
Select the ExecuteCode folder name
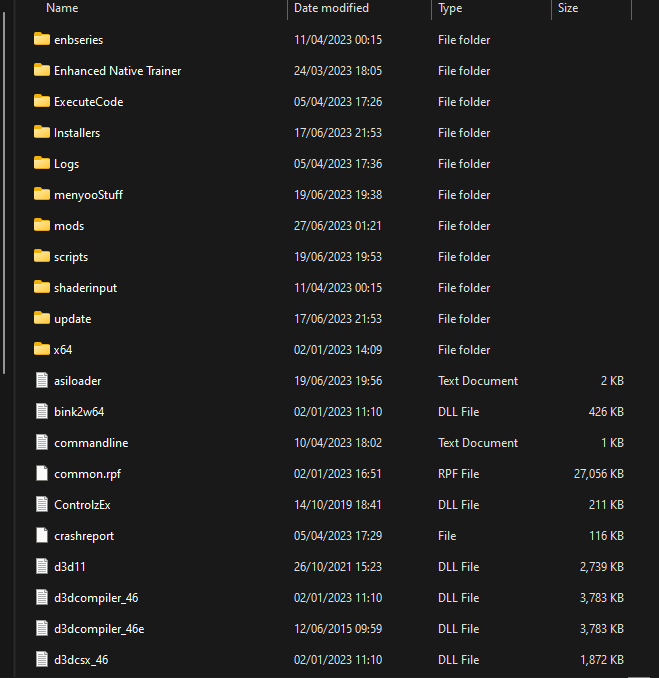(88, 102)
